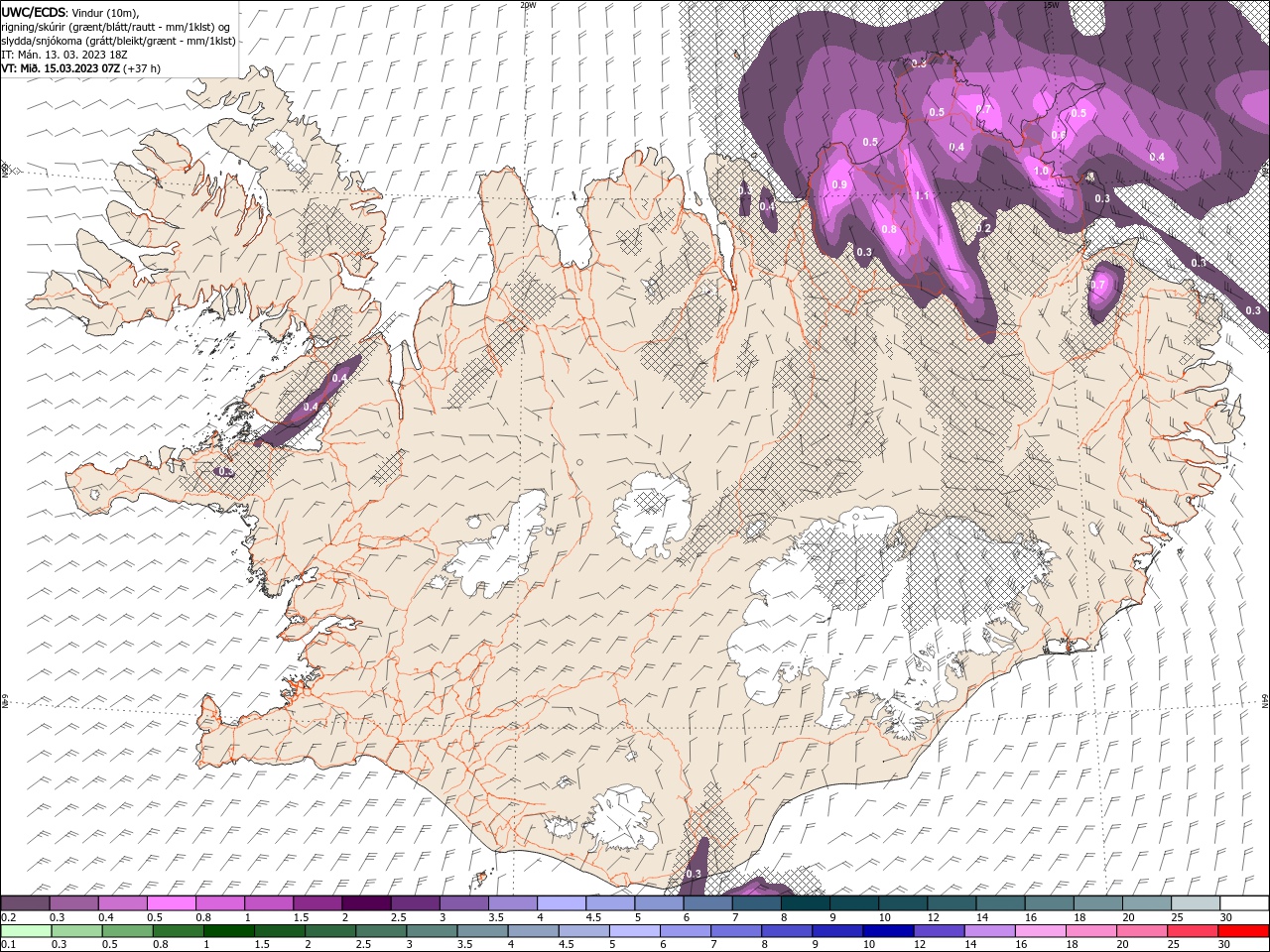Pick the bright red swatch labeled 30
Viewport: 1270px width, 952px height.
(x=1243, y=930)
